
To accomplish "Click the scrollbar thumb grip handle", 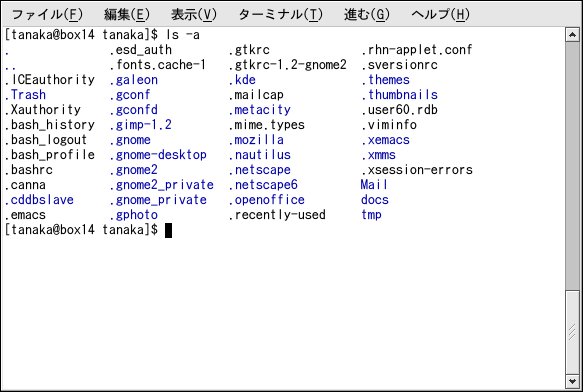I will point(572,332).
